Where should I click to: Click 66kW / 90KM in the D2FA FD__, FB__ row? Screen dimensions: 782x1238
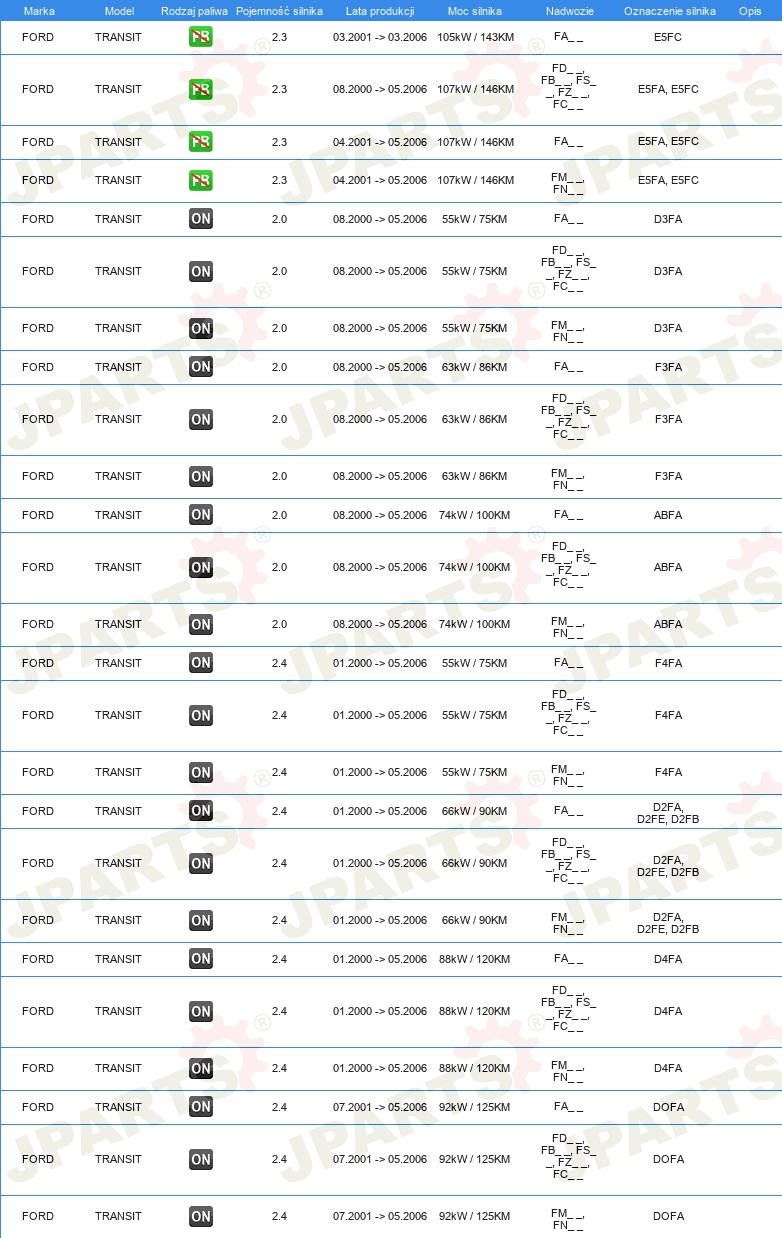pyautogui.click(x=474, y=863)
